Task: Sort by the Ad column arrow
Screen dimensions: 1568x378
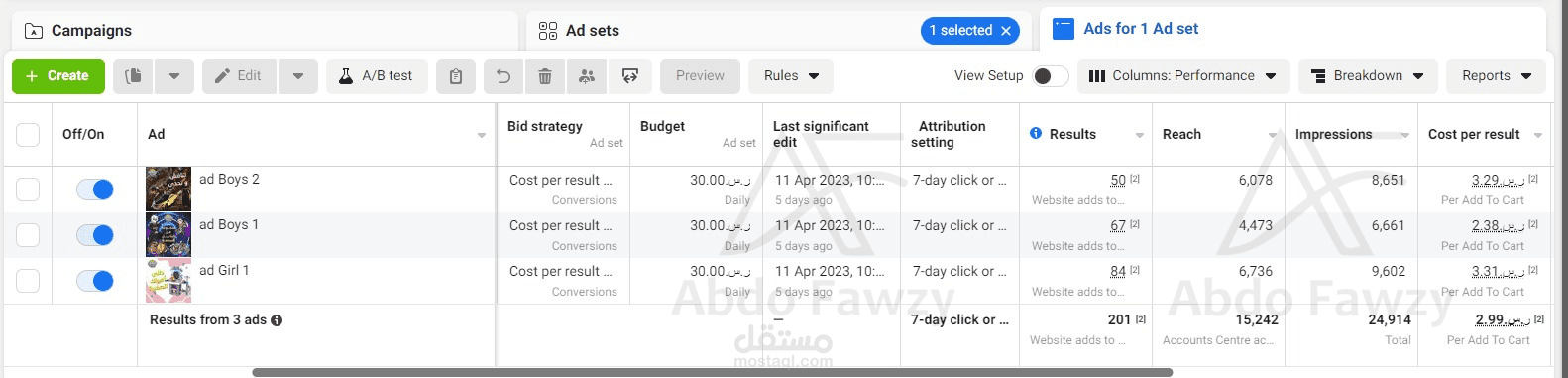Action: (482, 135)
